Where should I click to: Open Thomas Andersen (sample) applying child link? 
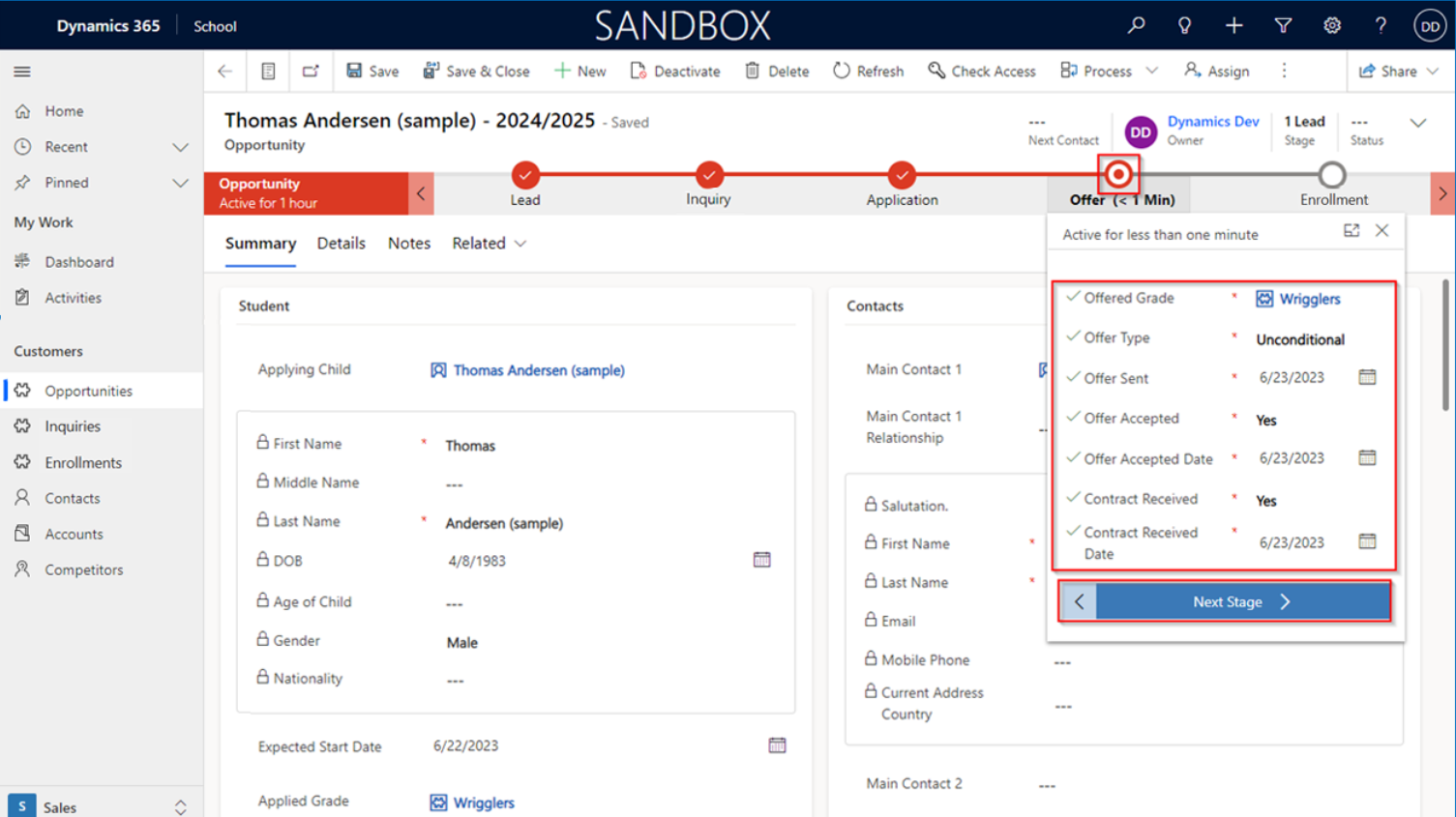(x=538, y=370)
